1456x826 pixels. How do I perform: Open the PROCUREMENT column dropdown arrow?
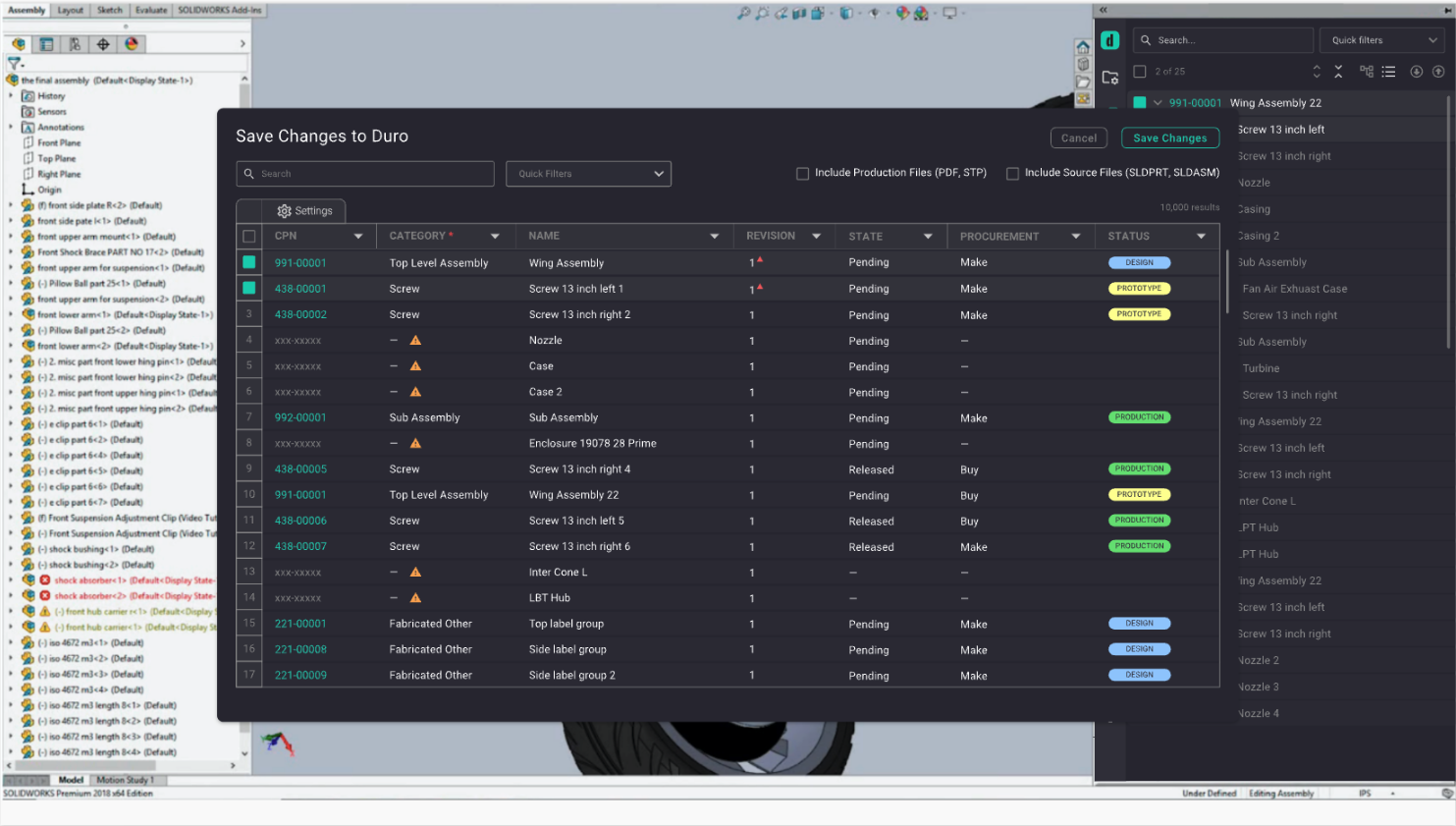tap(1076, 237)
